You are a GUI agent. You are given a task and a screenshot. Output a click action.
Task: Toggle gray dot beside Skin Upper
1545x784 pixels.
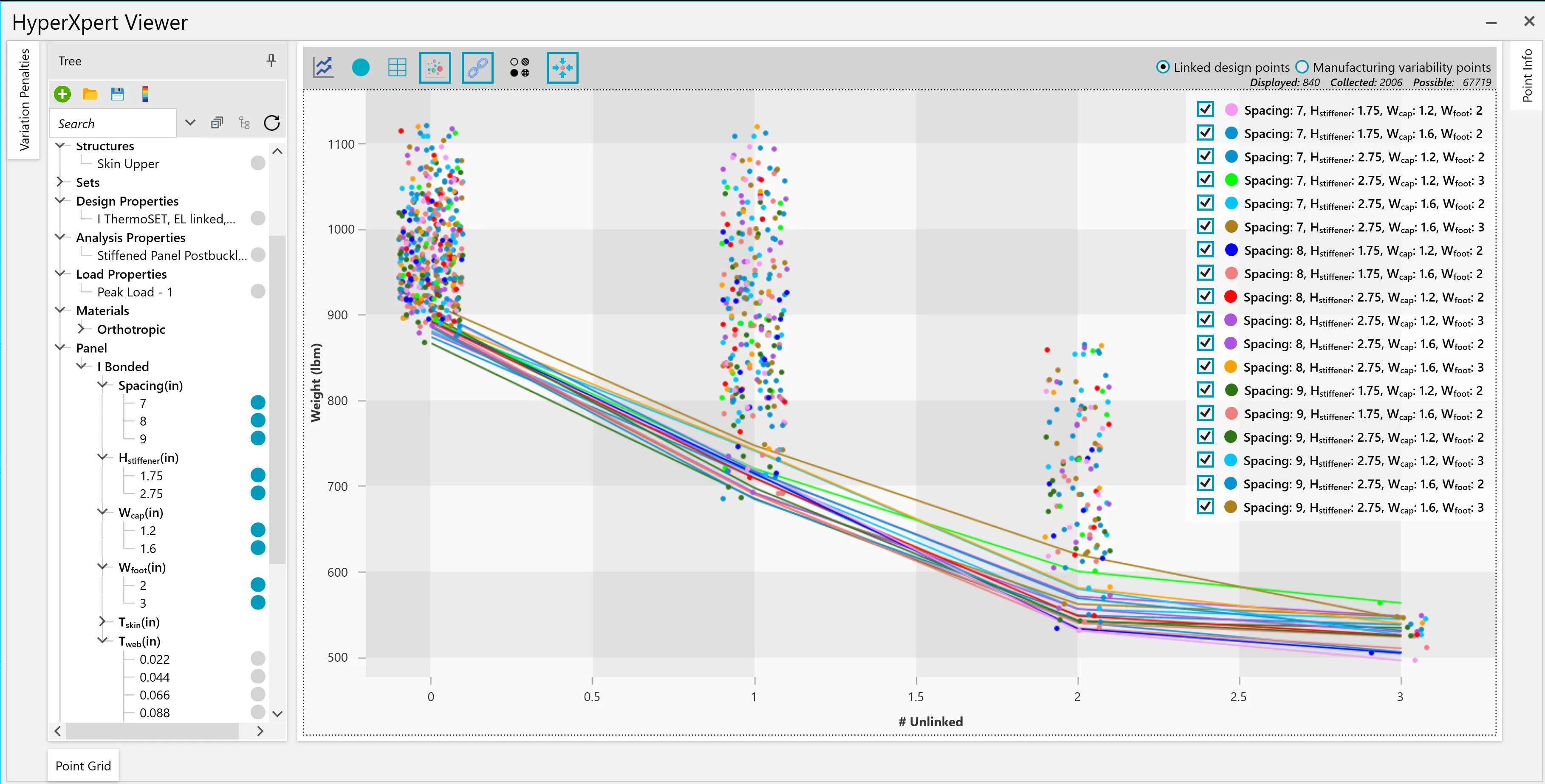[x=258, y=163]
